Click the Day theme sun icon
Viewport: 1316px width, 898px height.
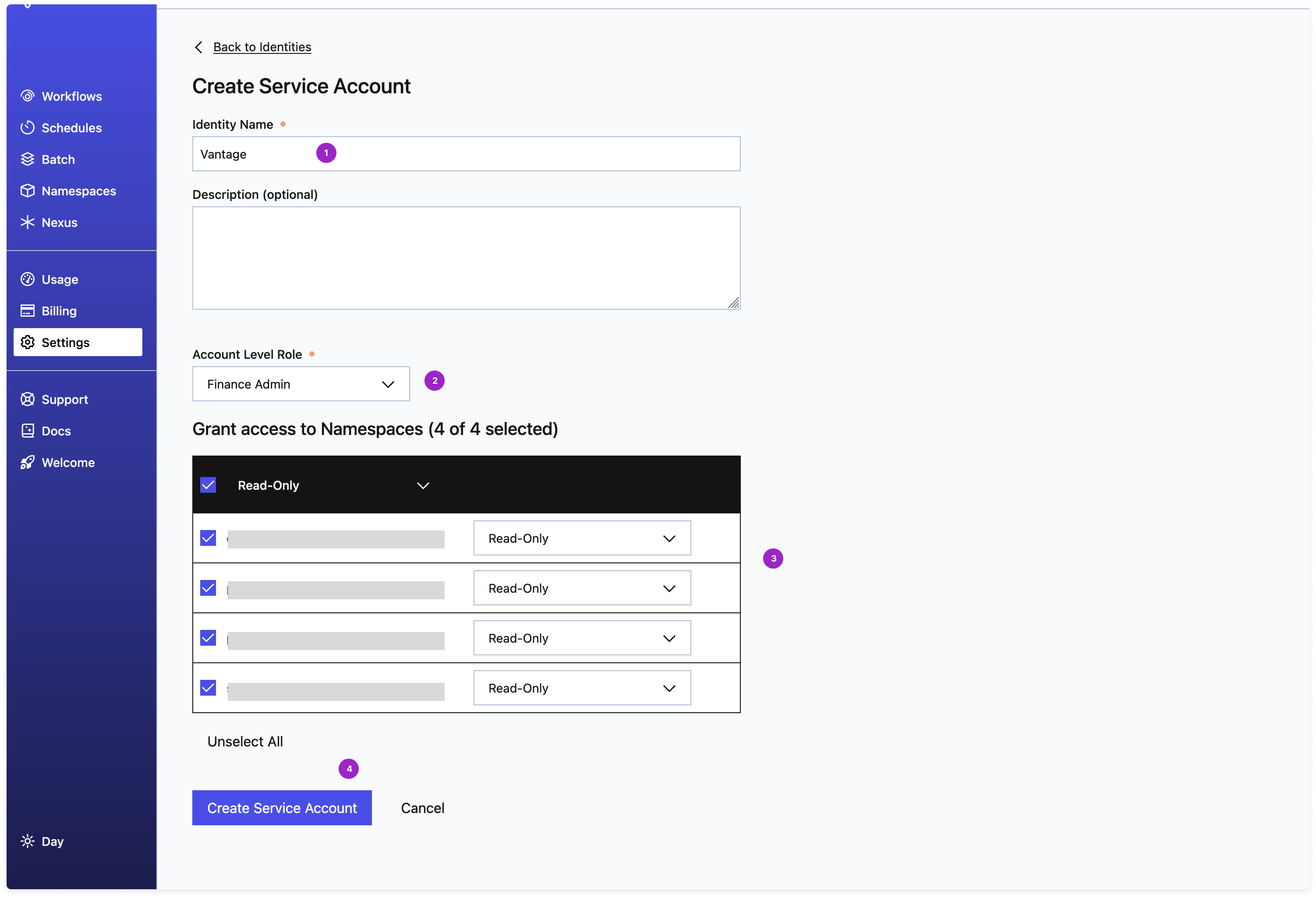tap(27, 841)
